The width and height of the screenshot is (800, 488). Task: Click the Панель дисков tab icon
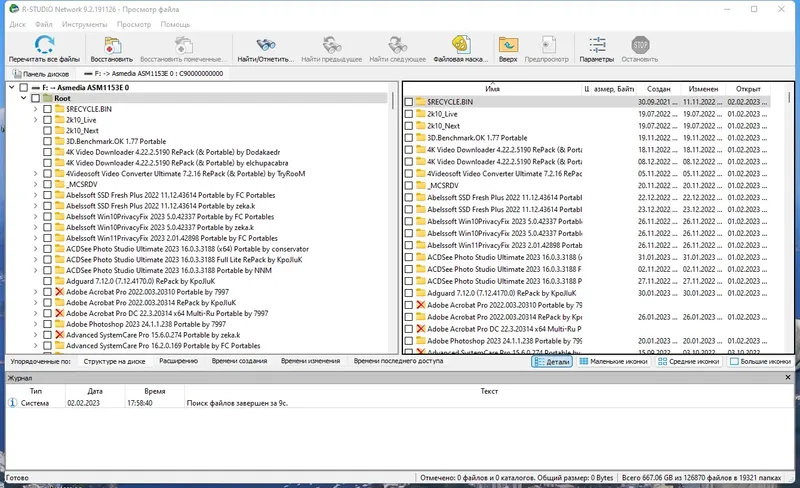[17, 74]
